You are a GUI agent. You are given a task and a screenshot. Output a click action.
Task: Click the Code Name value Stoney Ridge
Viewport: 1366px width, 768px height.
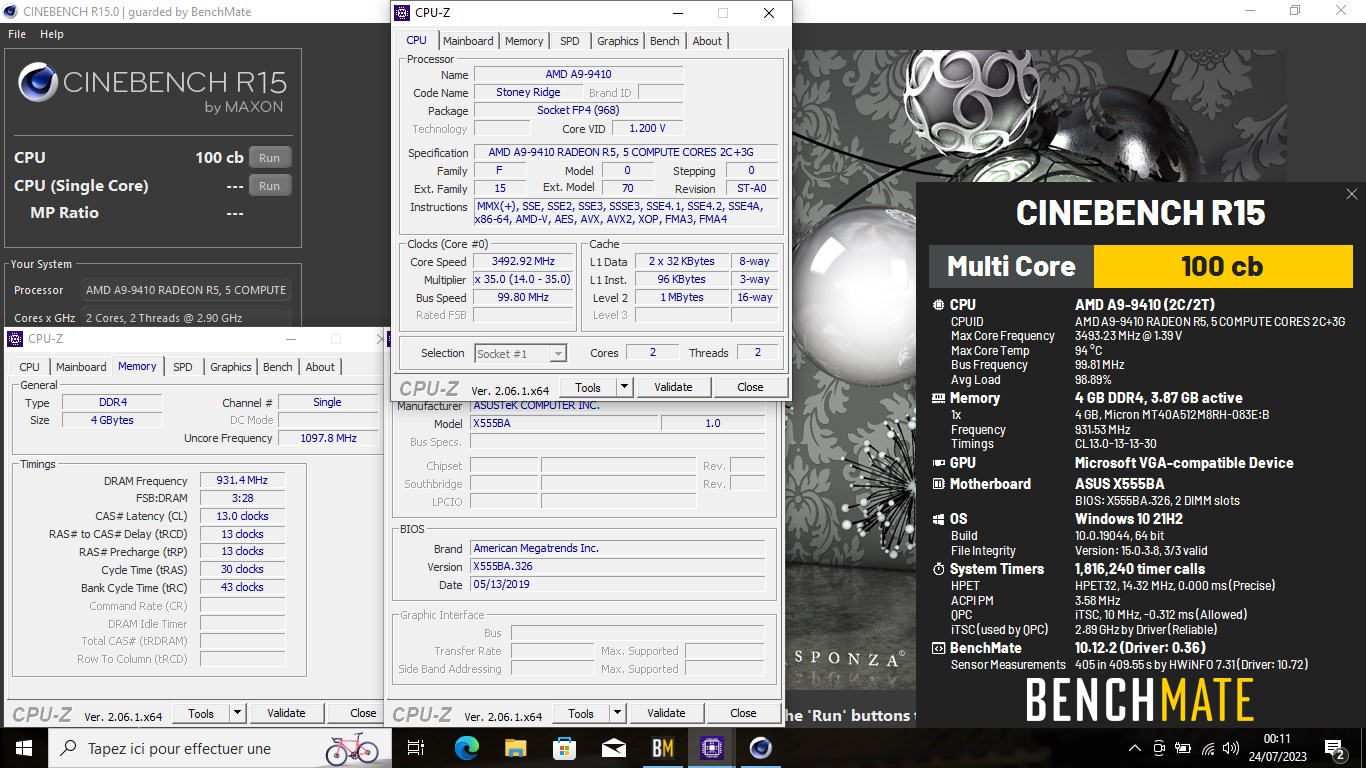click(x=528, y=92)
